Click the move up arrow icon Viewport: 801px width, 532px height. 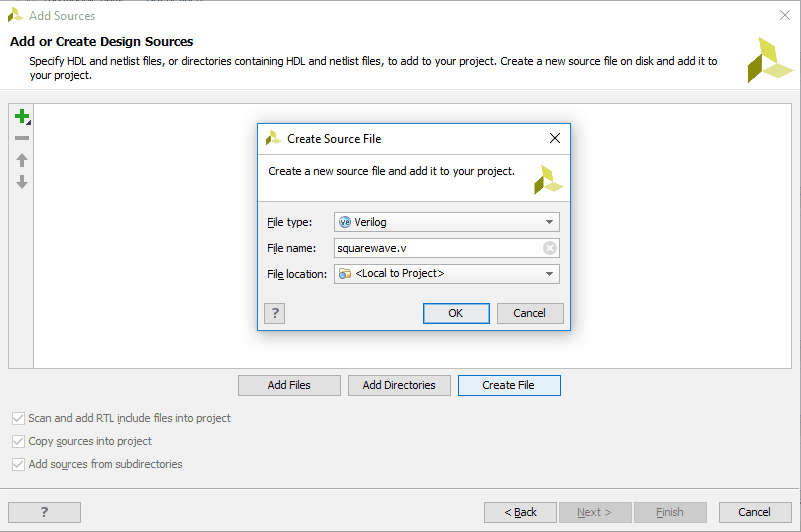pos(21,160)
